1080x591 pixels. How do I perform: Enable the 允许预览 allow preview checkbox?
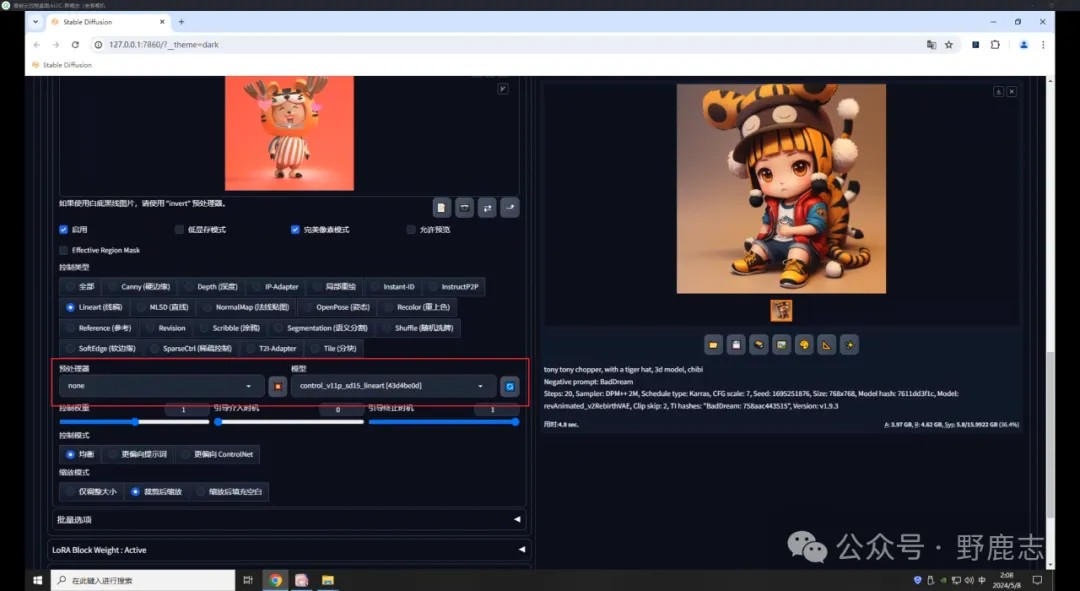(x=411, y=229)
